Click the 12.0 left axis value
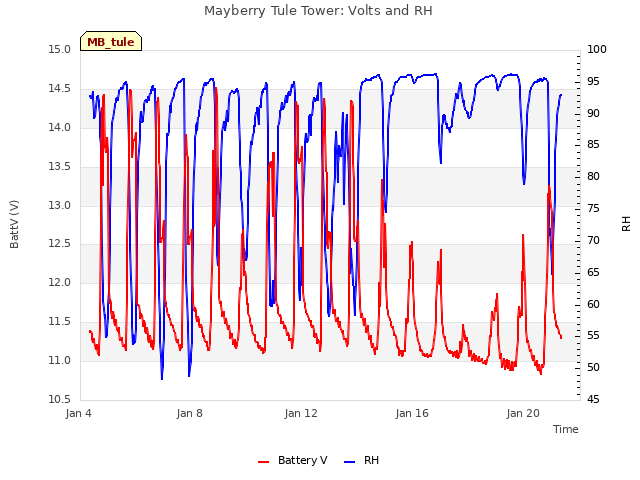Image resolution: width=640 pixels, height=480 pixels. pyautogui.click(x=59, y=282)
